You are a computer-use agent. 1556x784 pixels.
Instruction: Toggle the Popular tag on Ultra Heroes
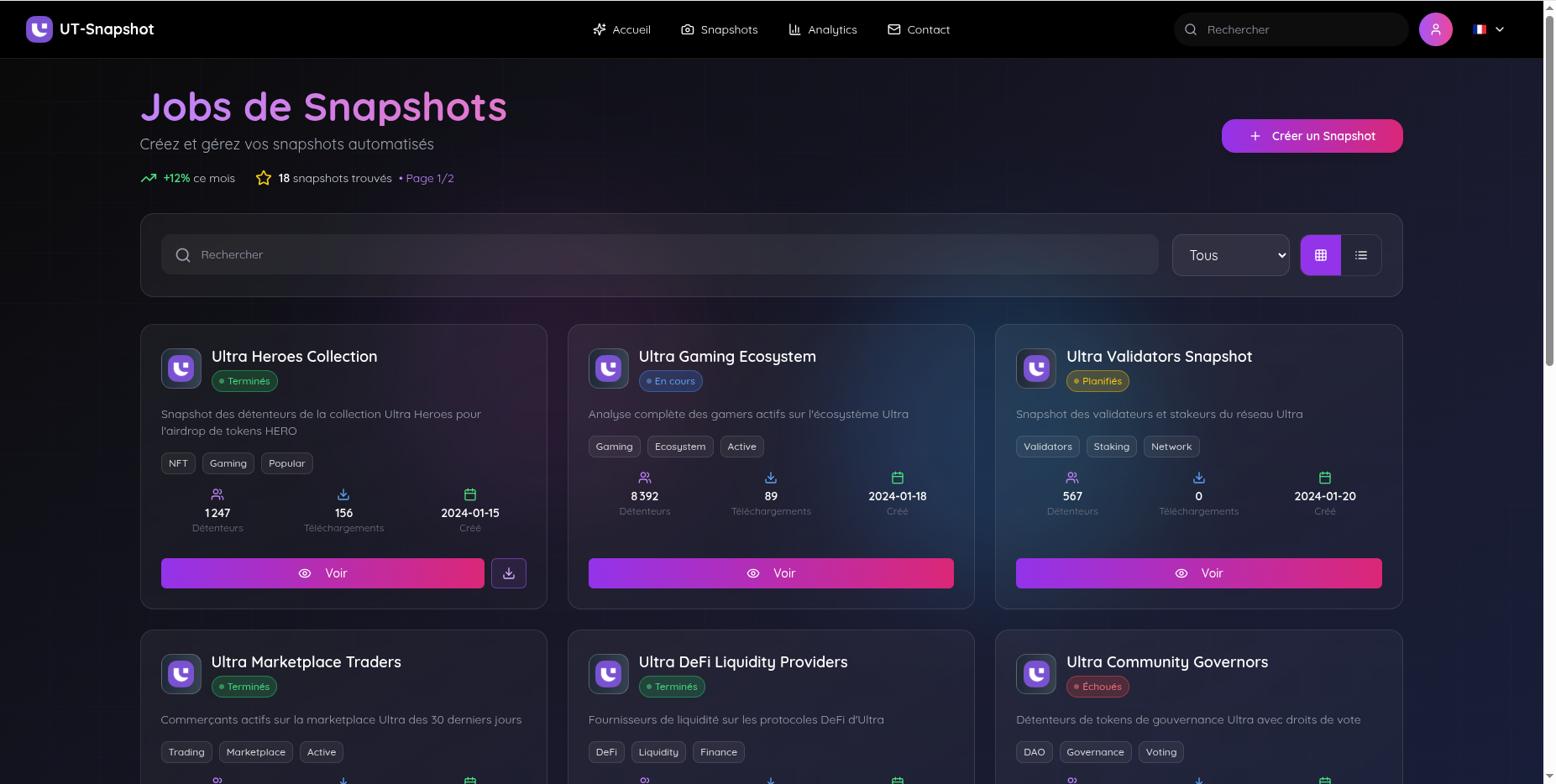coord(286,463)
